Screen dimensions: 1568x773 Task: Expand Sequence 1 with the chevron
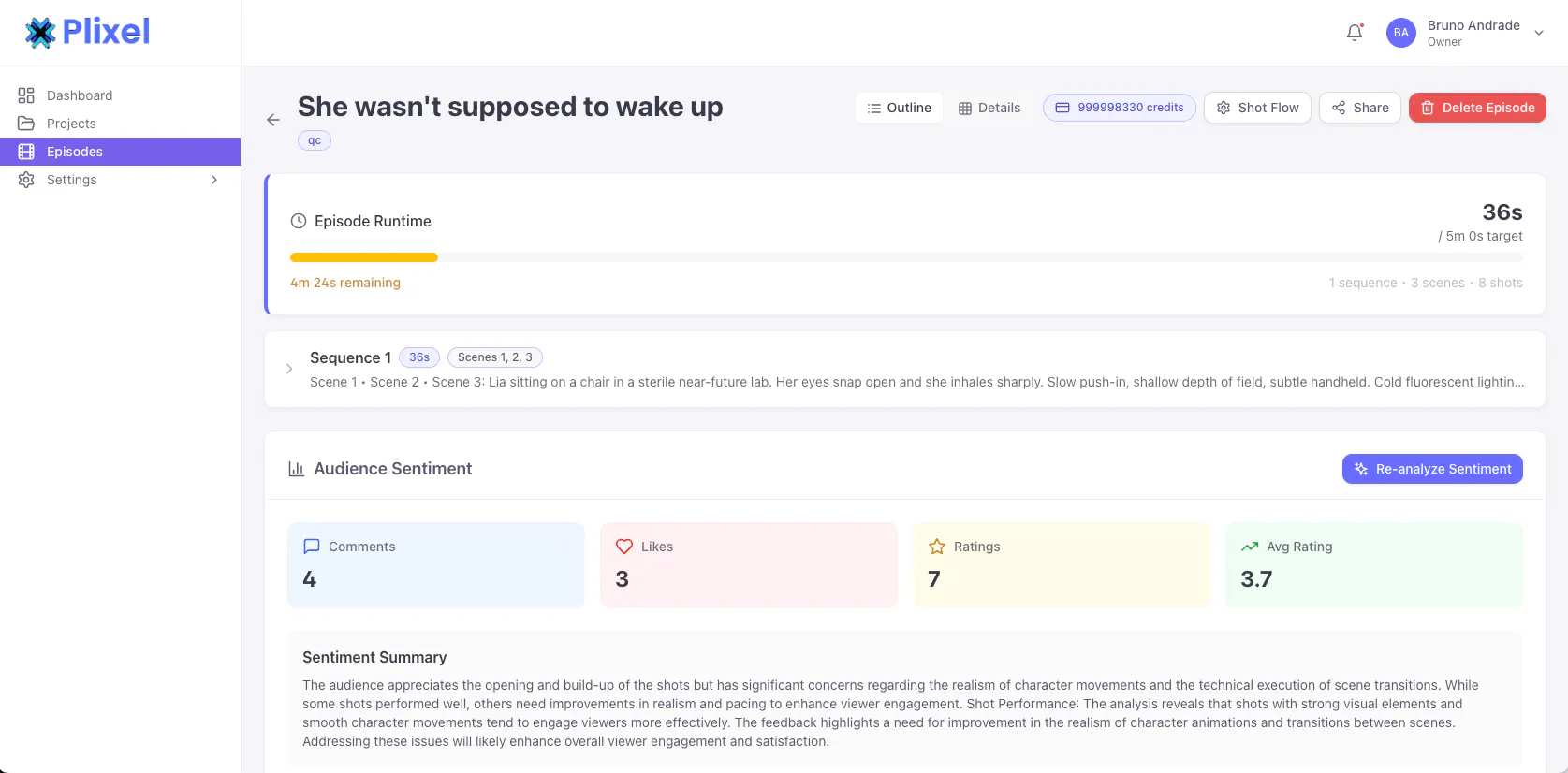[289, 369]
